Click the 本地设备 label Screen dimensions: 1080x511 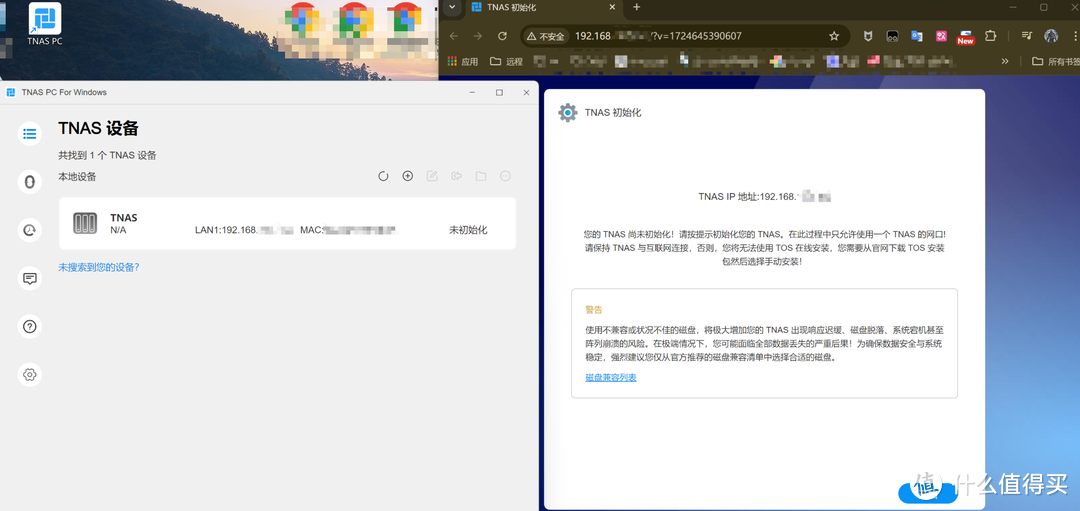coord(77,176)
